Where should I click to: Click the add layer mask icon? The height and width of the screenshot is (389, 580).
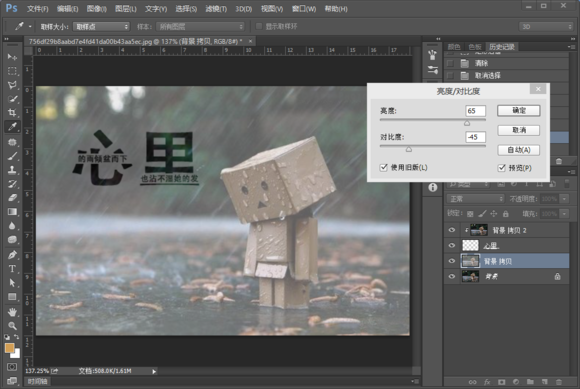coord(501,382)
